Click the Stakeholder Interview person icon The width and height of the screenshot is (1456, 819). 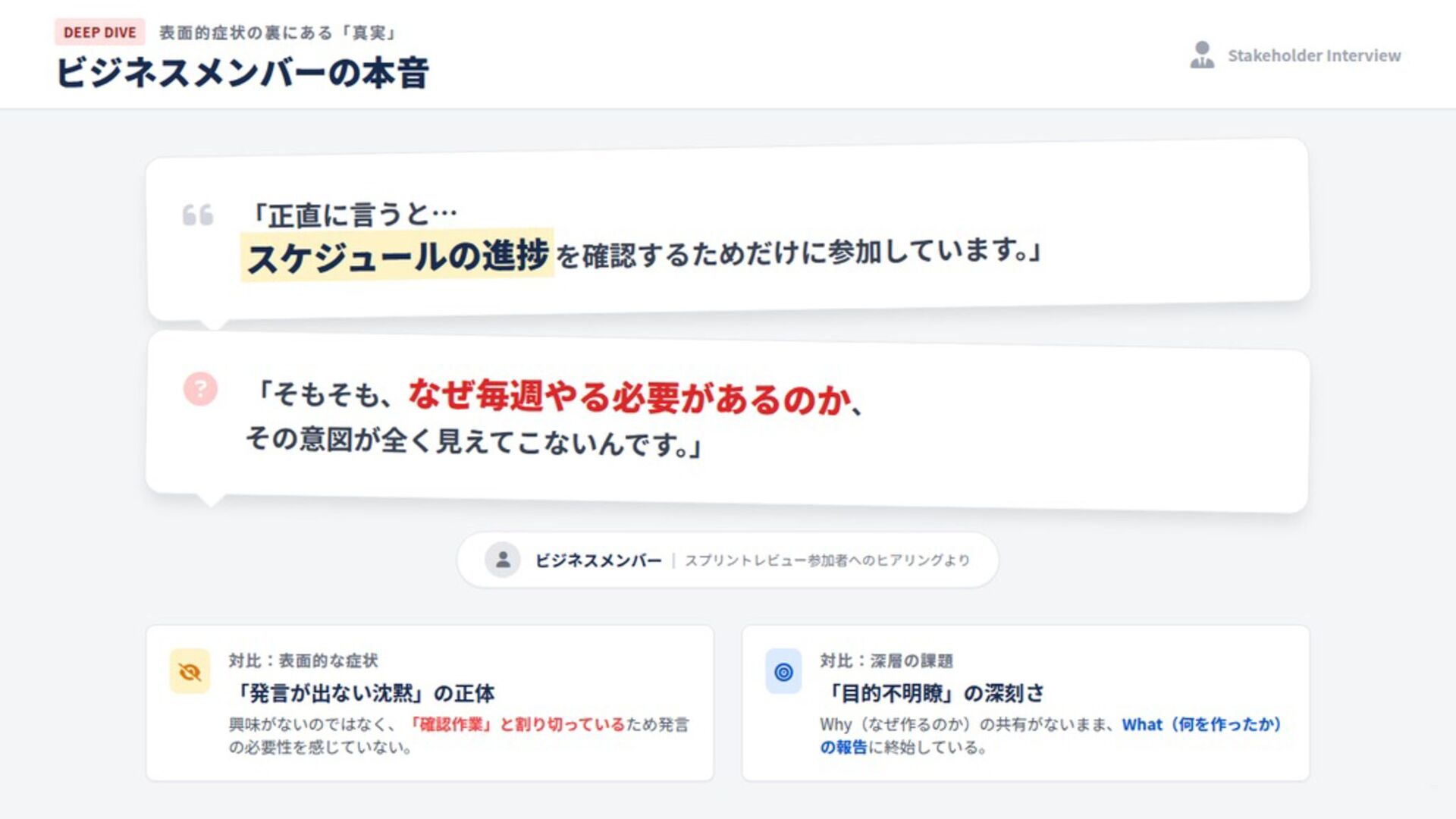(x=1202, y=55)
